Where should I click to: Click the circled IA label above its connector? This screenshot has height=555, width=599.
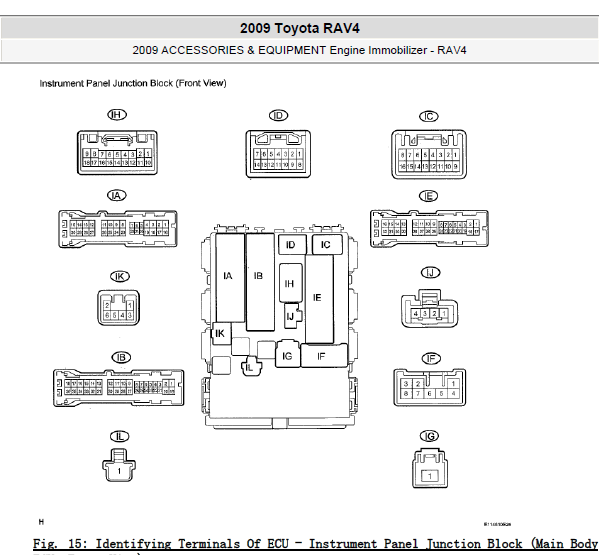pyautogui.click(x=117, y=196)
